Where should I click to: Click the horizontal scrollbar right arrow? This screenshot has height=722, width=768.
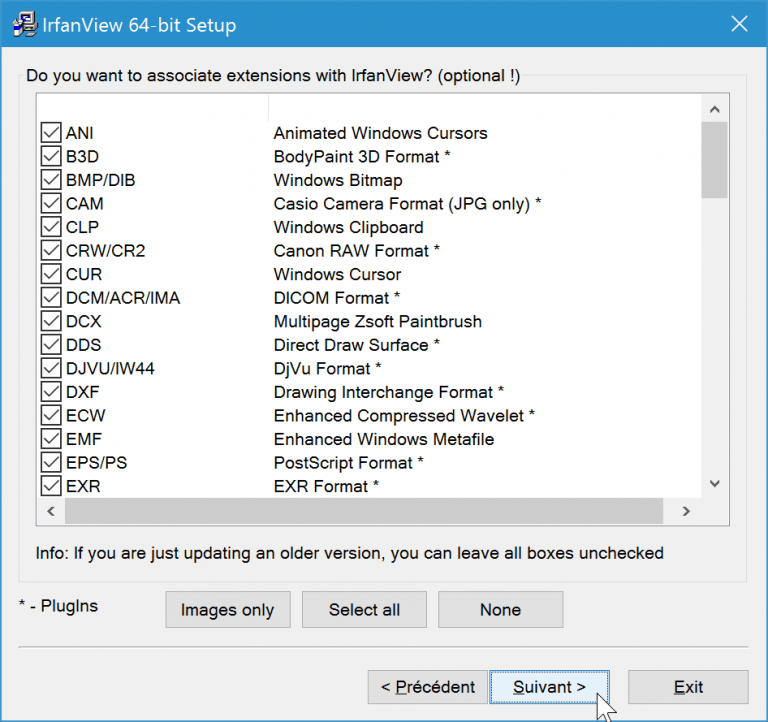[x=686, y=511]
